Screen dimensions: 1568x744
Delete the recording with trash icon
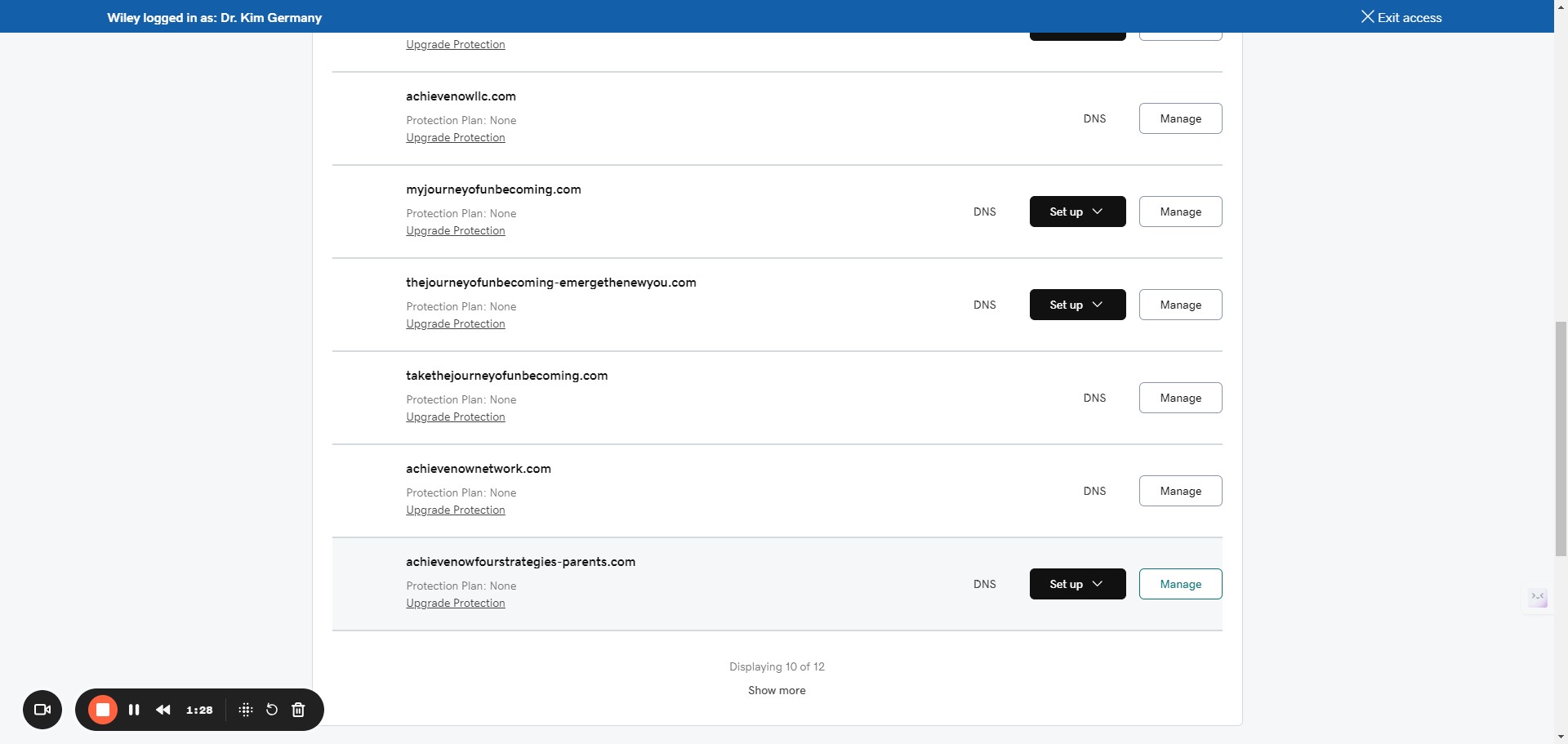pyautogui.click(x=298, y=710)
